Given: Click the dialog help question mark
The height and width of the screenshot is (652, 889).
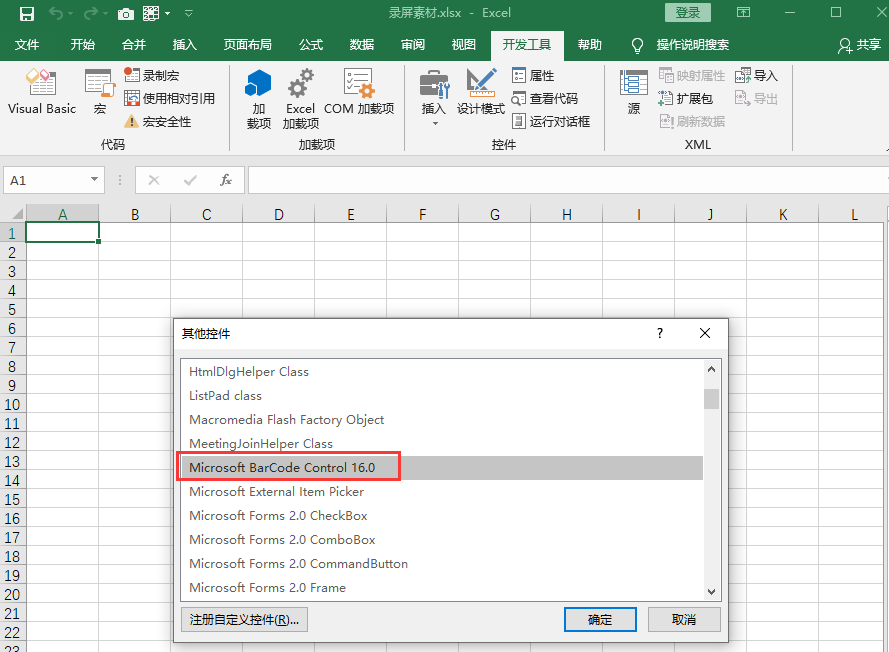Looking at the screenshot, I should 659,333.
